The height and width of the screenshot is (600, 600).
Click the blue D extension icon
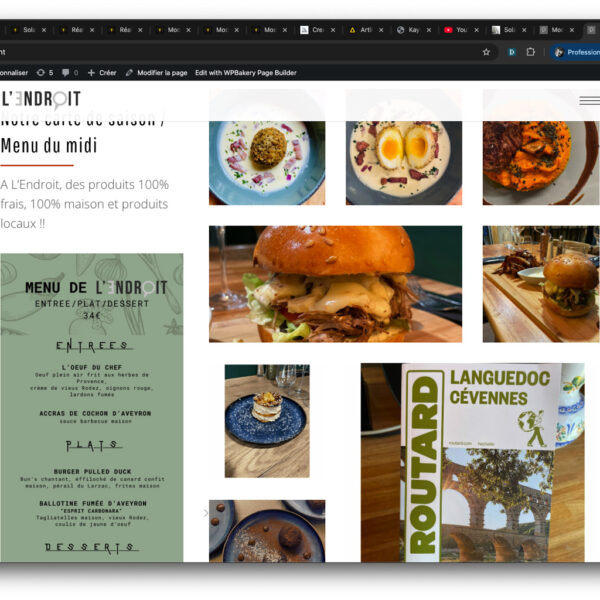tap(512, 52)
